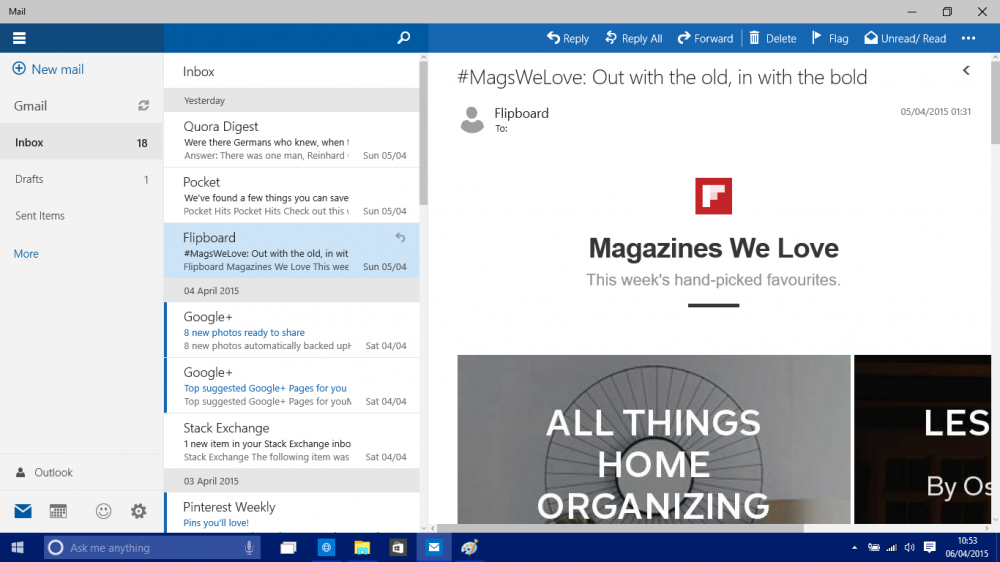Reply to the Flipboard email
Image resolution: width=1000 pixels, height=562 pixels.
coord(568,38)
